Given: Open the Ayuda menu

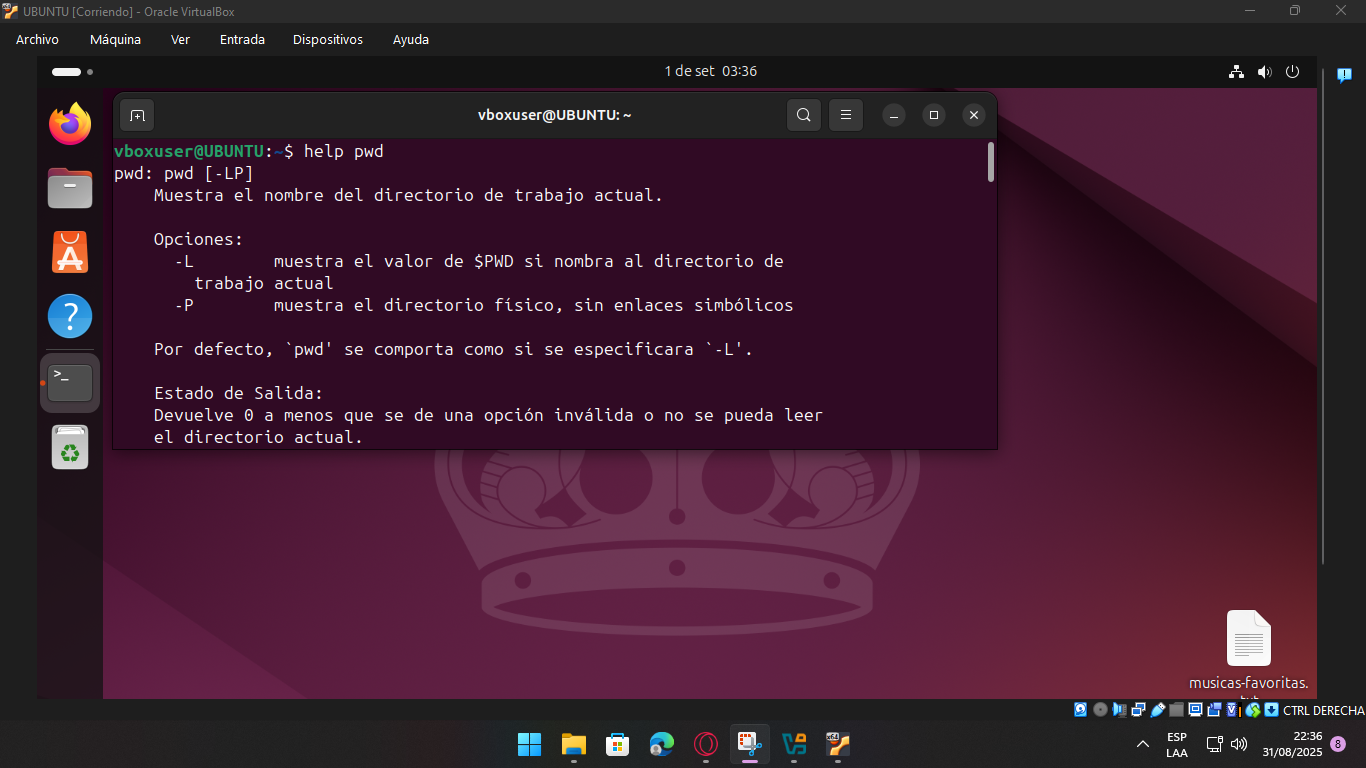Looking at the screenshot, I should 411,40.
